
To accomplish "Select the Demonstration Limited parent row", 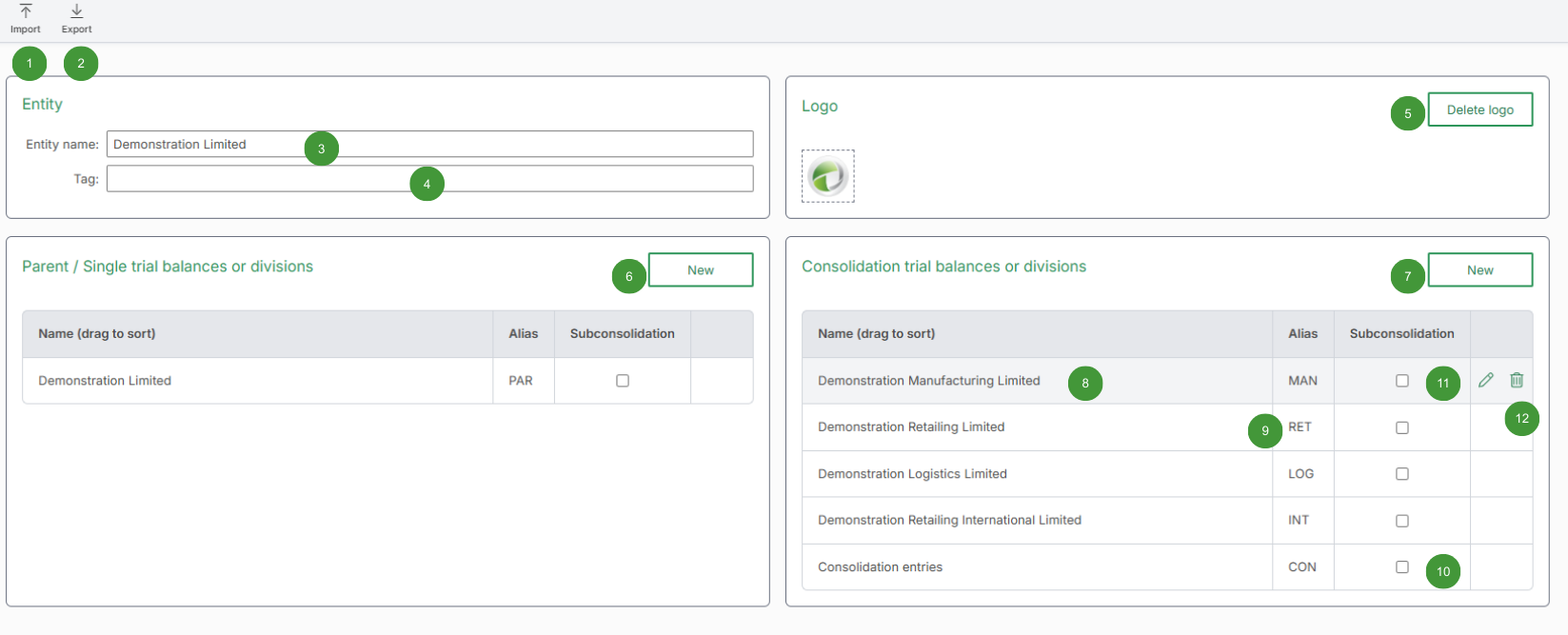I will 105,381.
